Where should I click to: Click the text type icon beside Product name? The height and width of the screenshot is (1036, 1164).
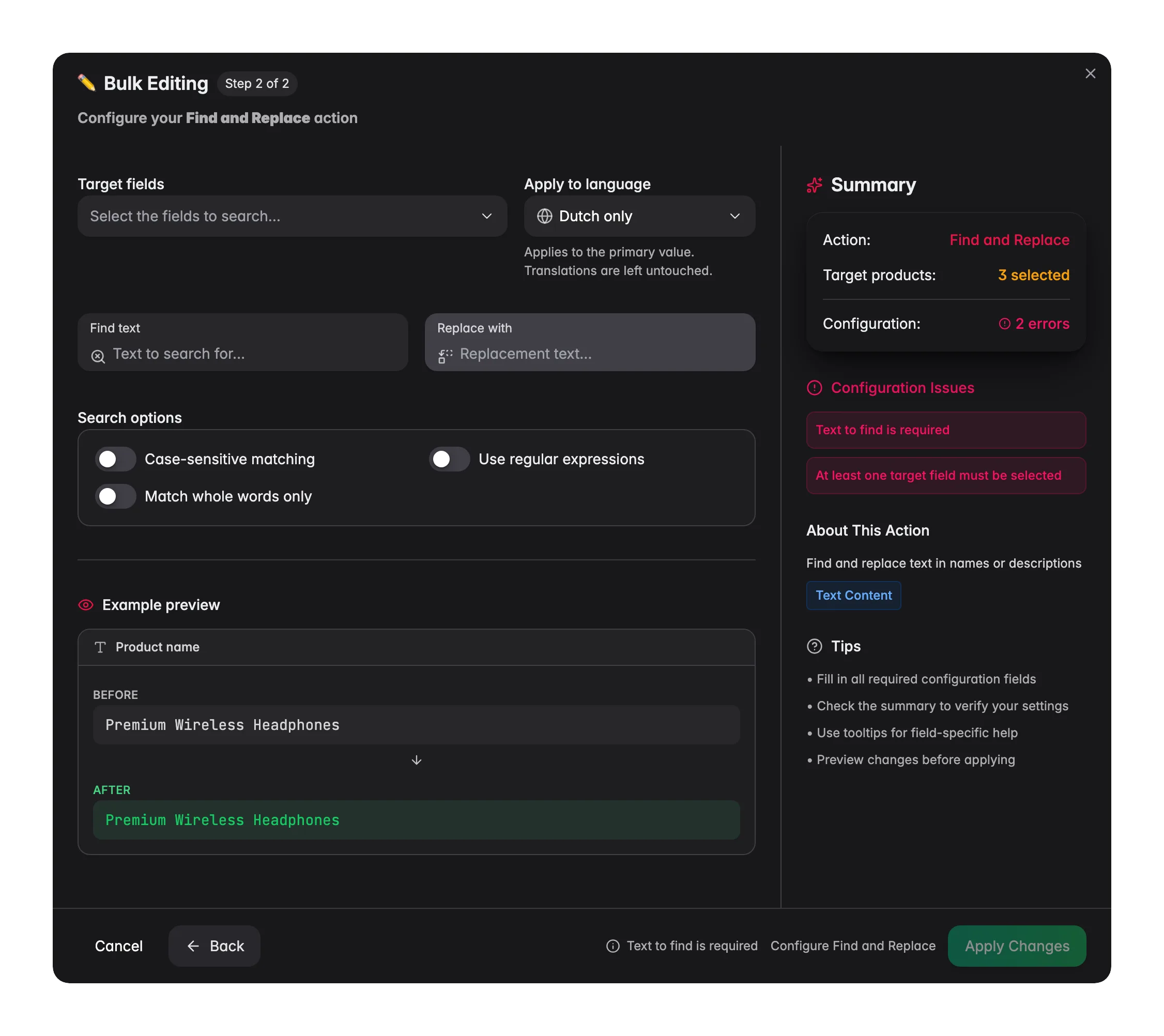pyautogui.click(x=100, y=647)
